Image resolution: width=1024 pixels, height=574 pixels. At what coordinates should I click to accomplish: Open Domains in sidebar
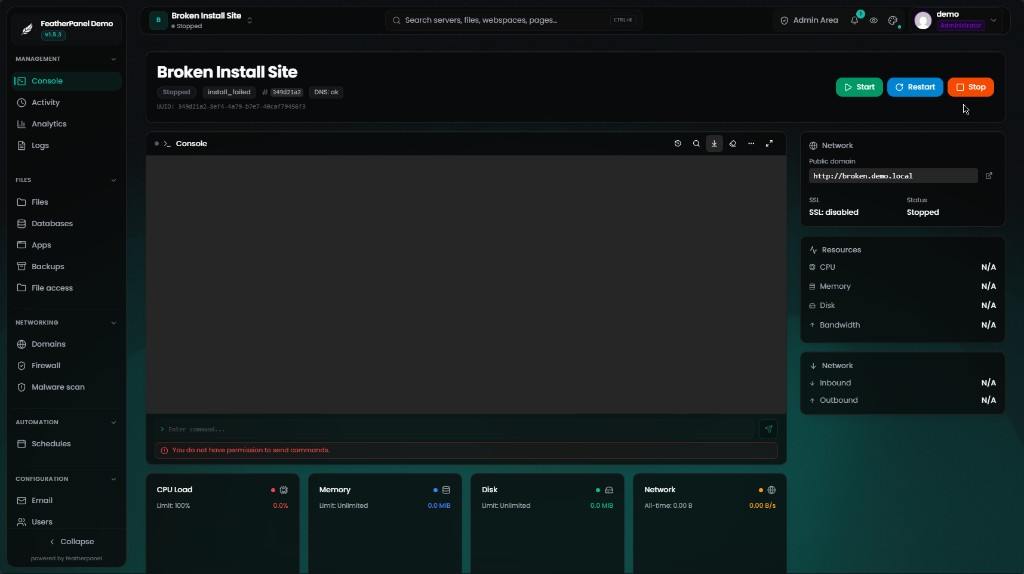(x=67, y=344)
